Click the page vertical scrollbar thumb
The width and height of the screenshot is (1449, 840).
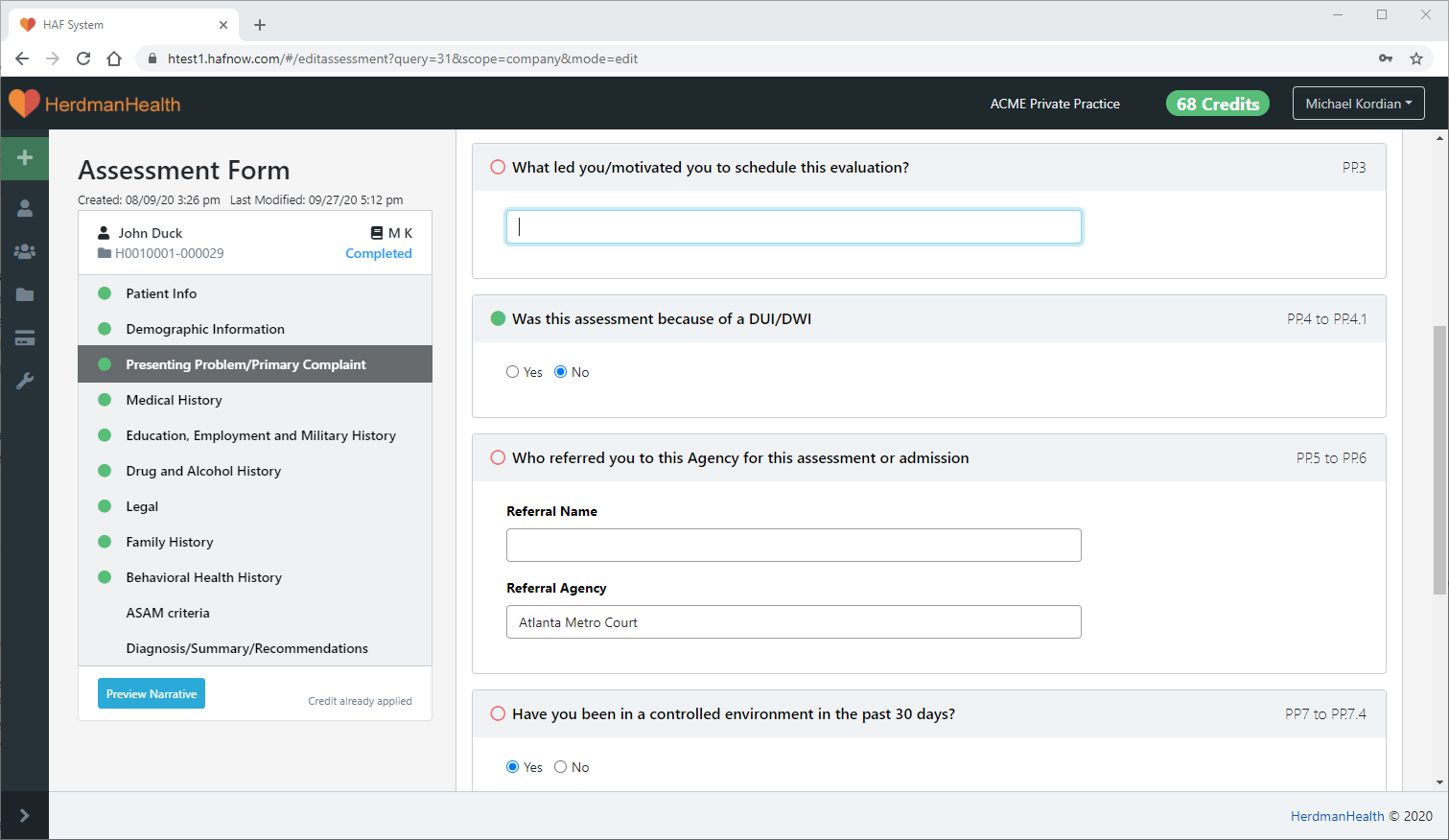coord(1439,460)
